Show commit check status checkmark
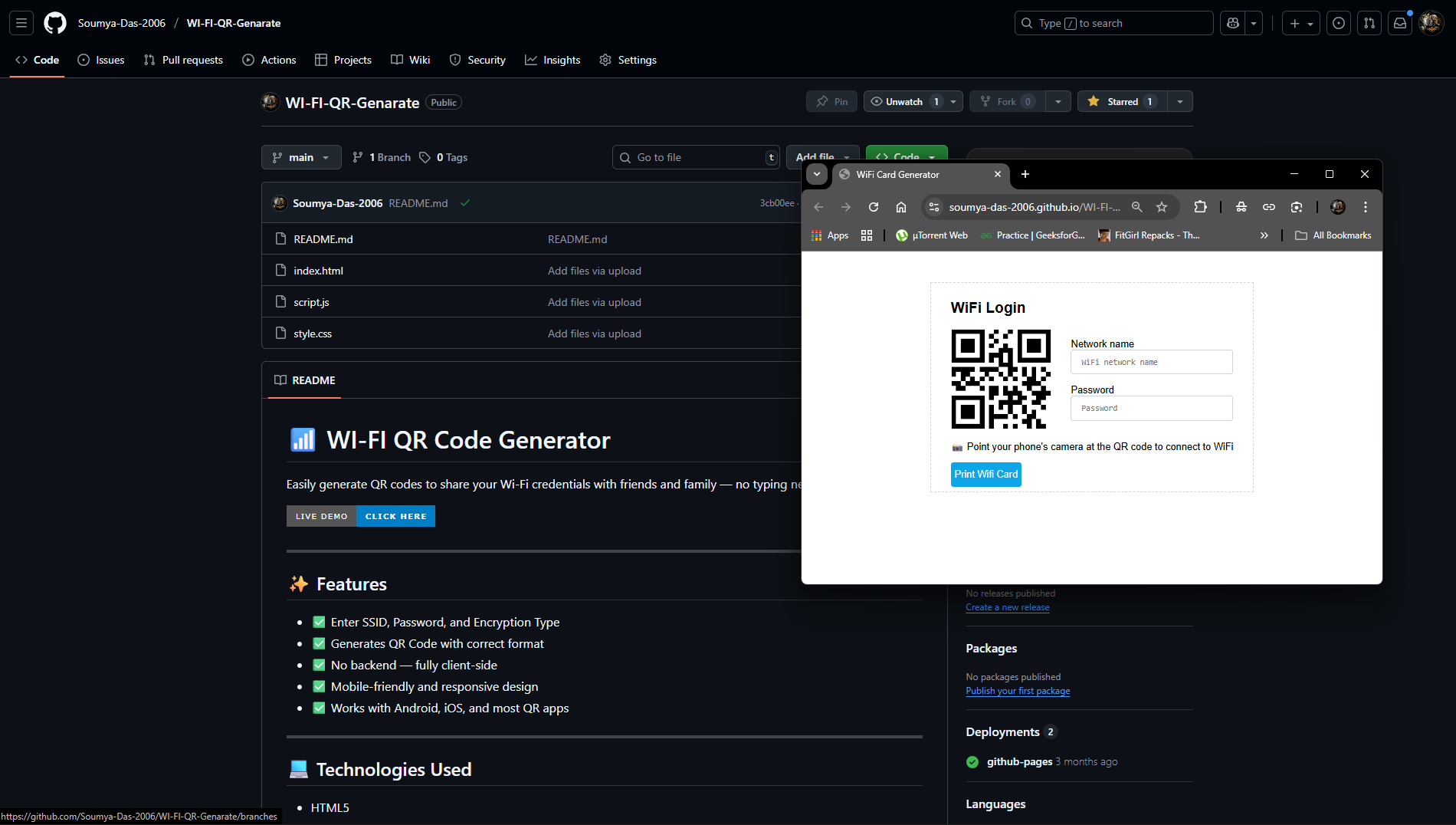 tap(465, 203)
